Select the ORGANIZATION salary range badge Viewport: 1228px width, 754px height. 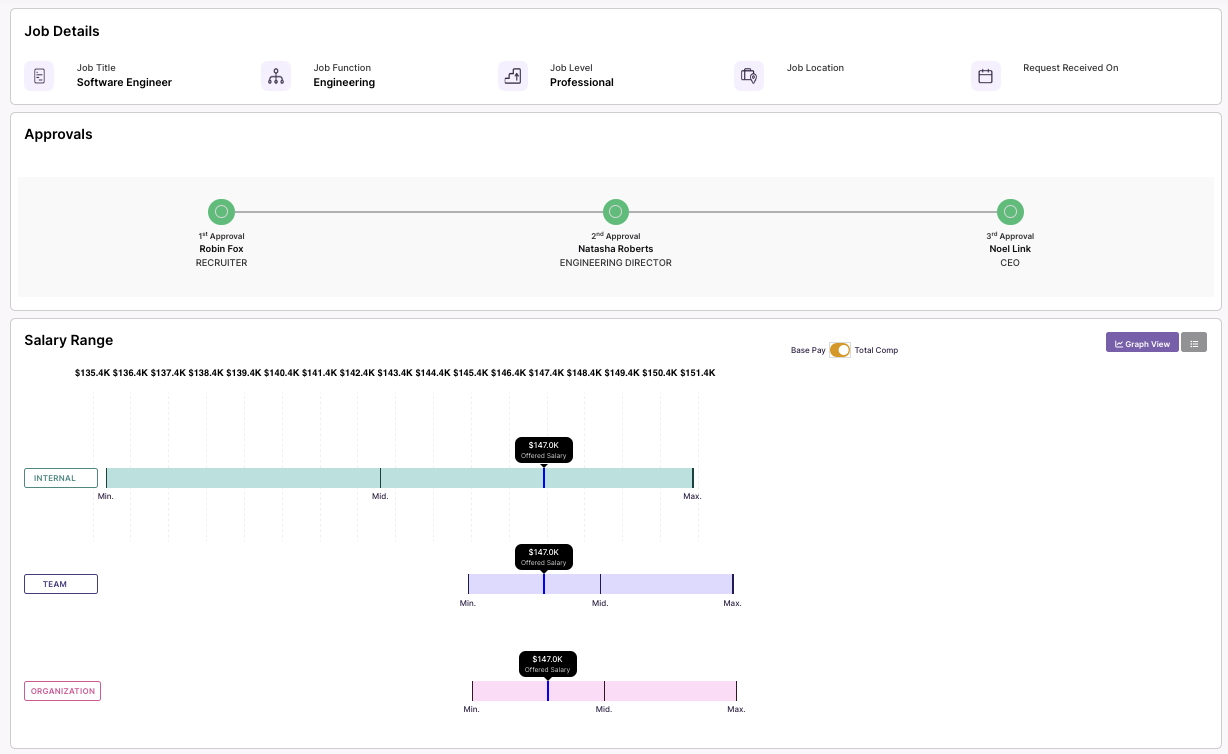pos(62,690)
